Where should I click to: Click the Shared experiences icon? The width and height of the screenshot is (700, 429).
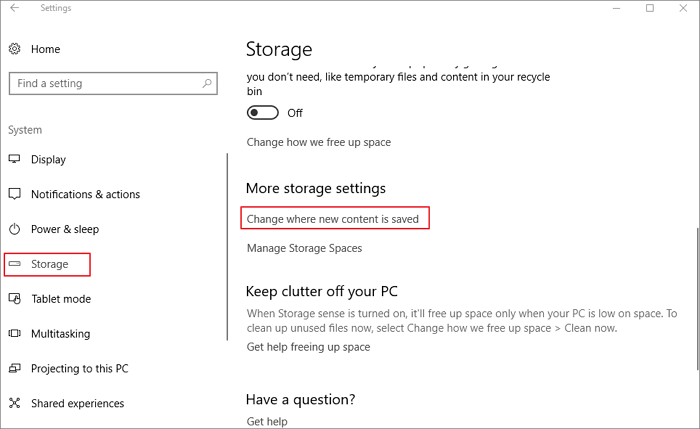point(15,404)
